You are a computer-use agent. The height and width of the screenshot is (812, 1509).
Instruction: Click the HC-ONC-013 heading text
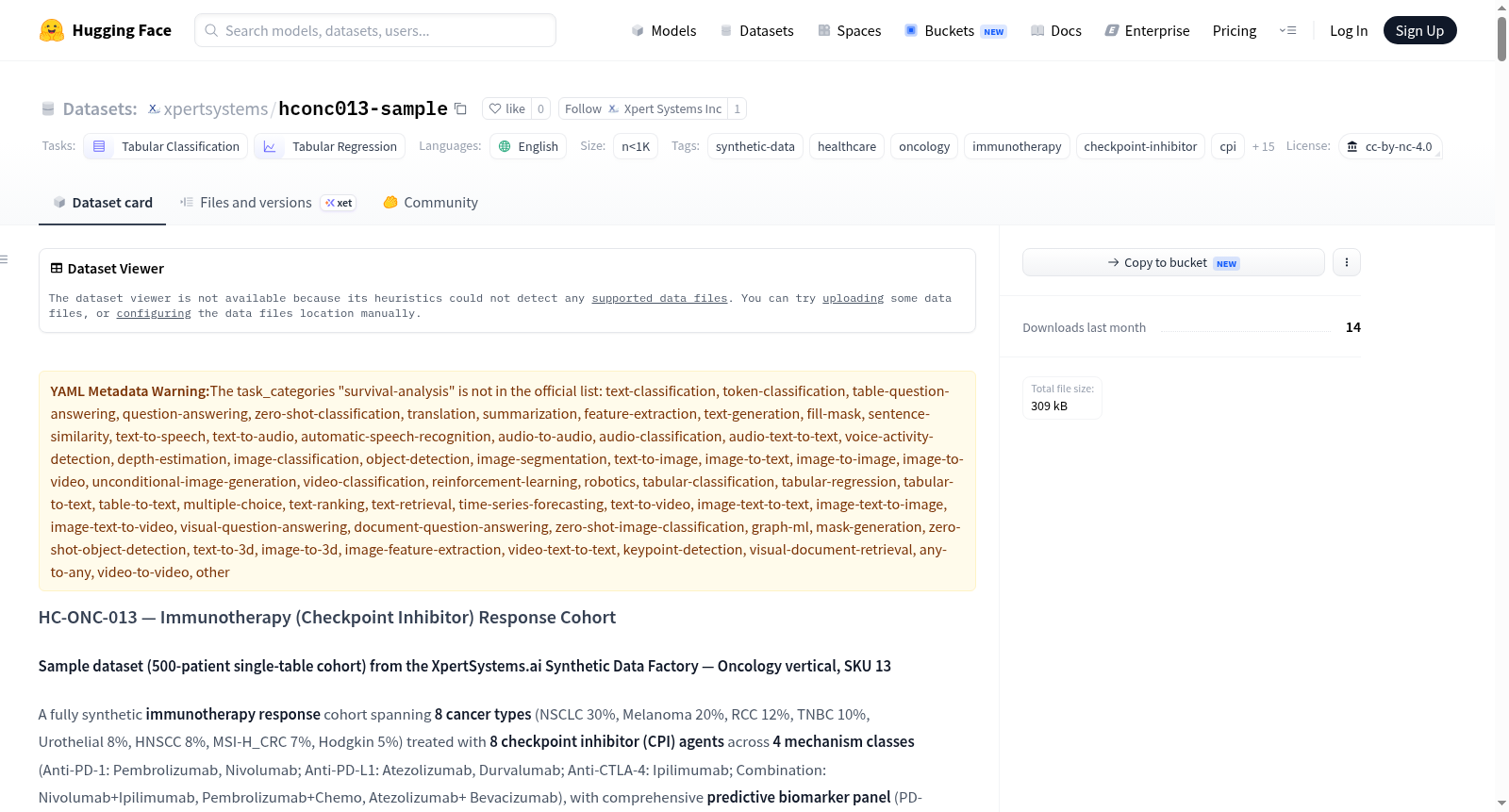[327, 618]
